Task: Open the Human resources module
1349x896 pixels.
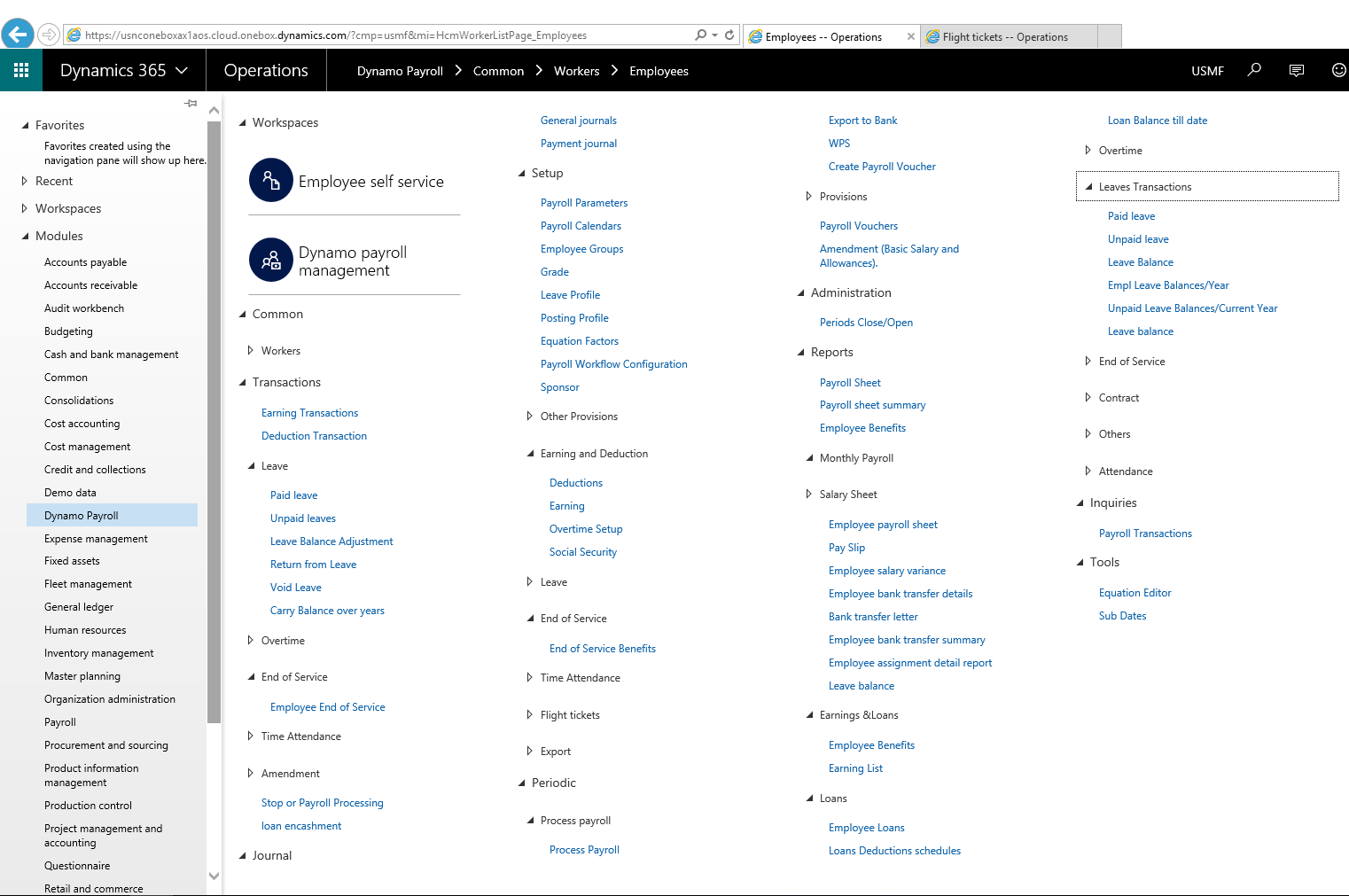Action: (x=85, y=630)
